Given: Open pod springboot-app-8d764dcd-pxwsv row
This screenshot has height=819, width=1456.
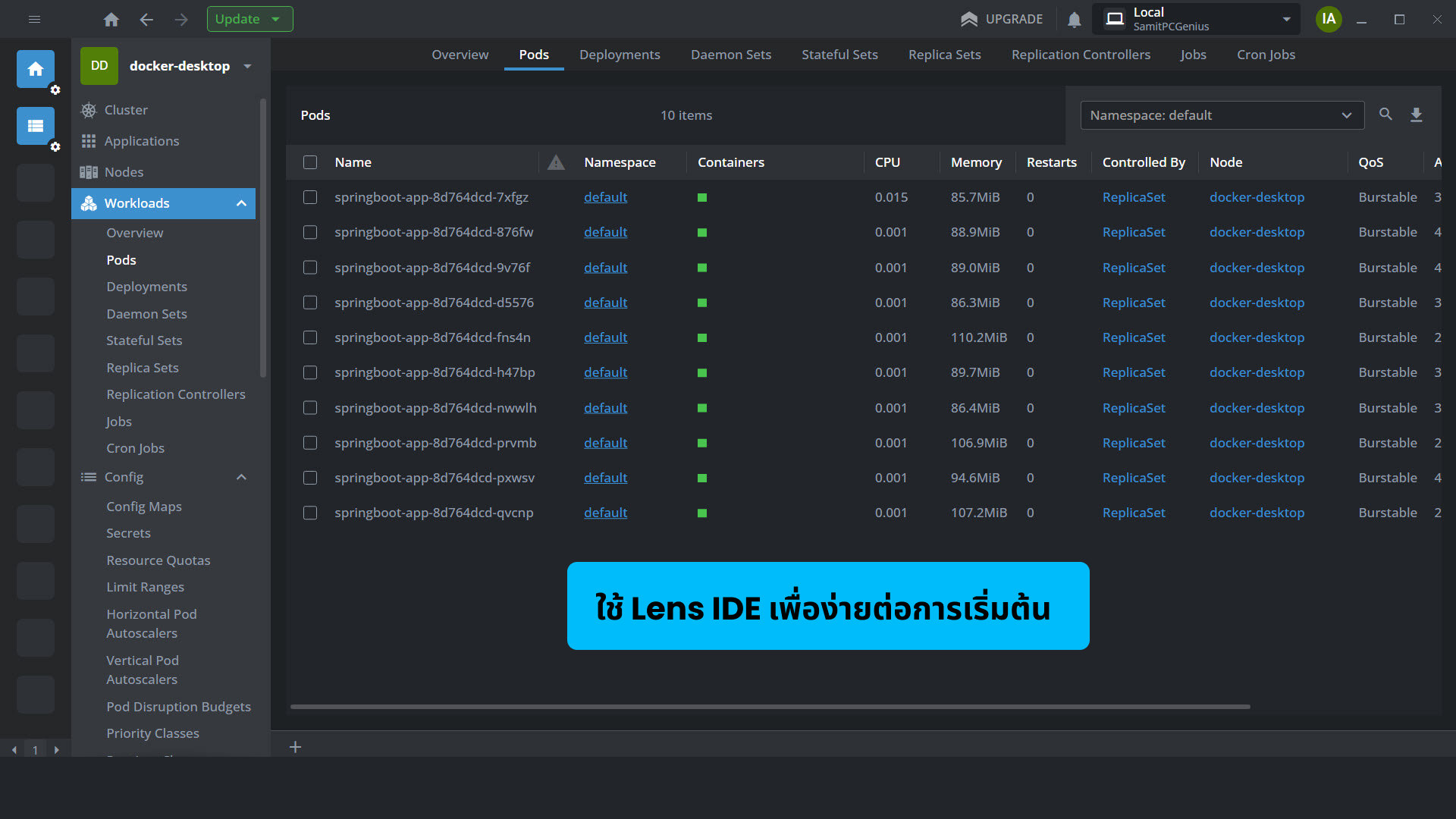Looking at the screenshot, I should point(863,478).
